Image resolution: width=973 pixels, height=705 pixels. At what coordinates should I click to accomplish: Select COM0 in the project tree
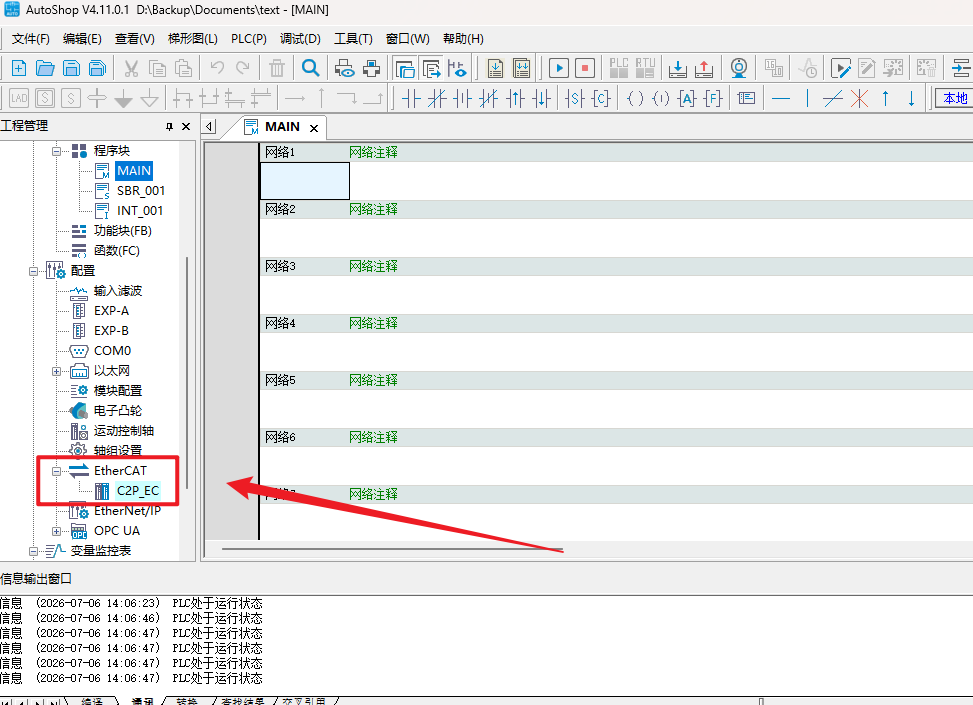click(112, 351)
